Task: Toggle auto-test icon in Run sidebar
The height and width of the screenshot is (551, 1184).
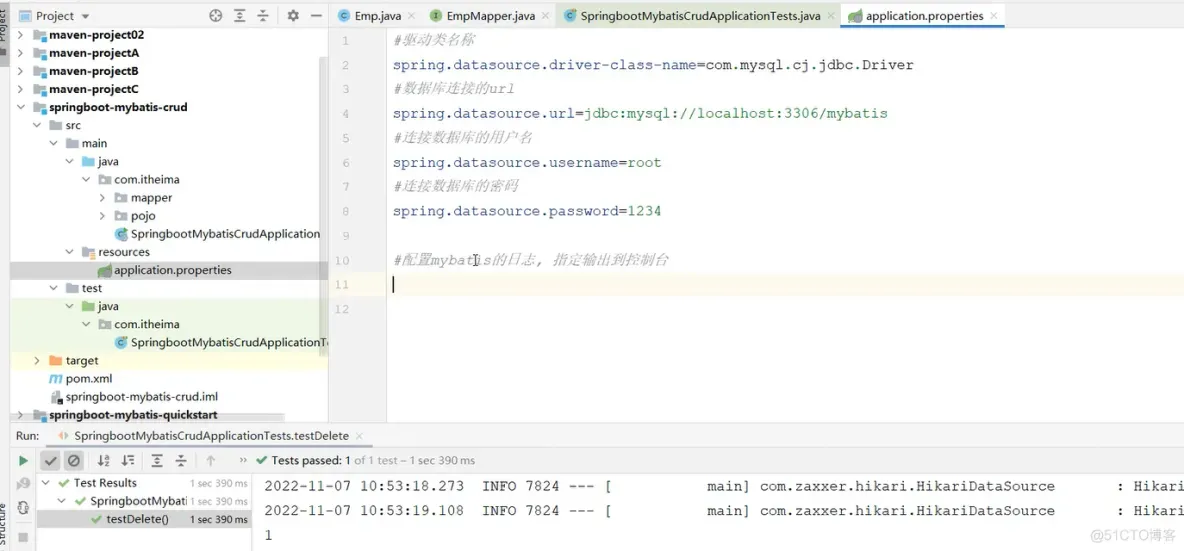Action: [x=23, y=507]
